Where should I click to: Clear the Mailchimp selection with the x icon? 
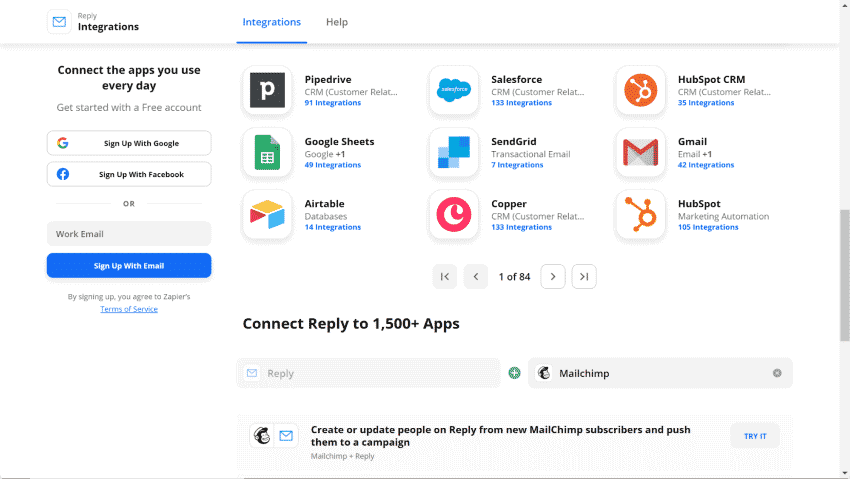tap(777, 373)
